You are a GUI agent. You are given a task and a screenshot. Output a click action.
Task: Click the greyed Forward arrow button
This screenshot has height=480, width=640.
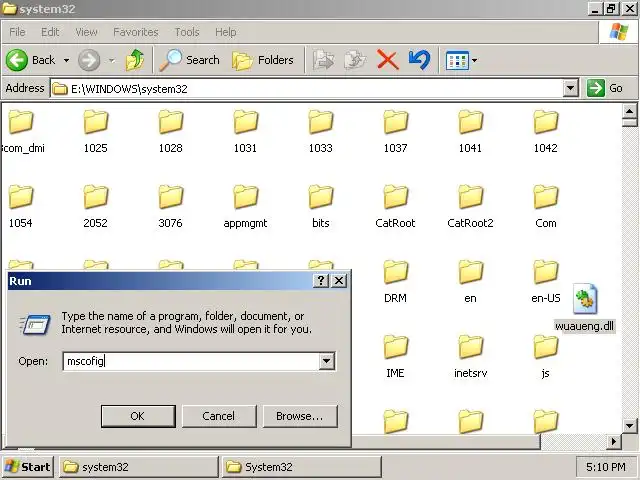(89, 60)
